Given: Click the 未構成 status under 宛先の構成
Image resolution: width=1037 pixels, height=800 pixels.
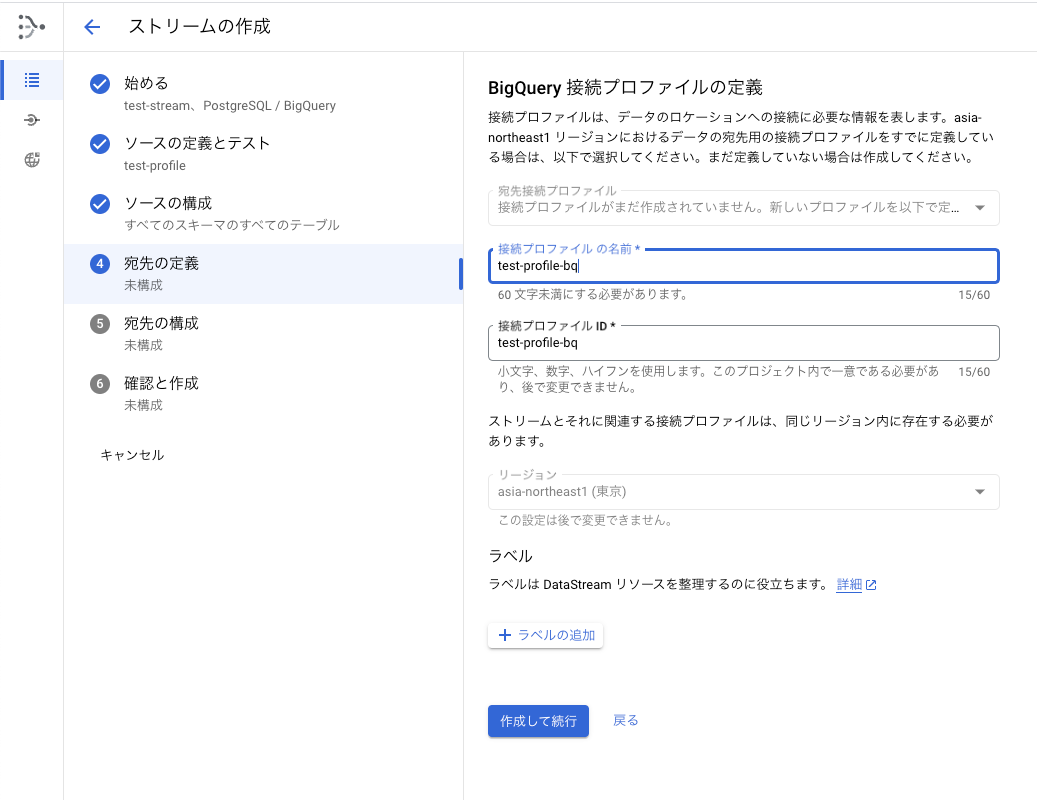Looking at the screenshot, I should (x=144, y=346).
